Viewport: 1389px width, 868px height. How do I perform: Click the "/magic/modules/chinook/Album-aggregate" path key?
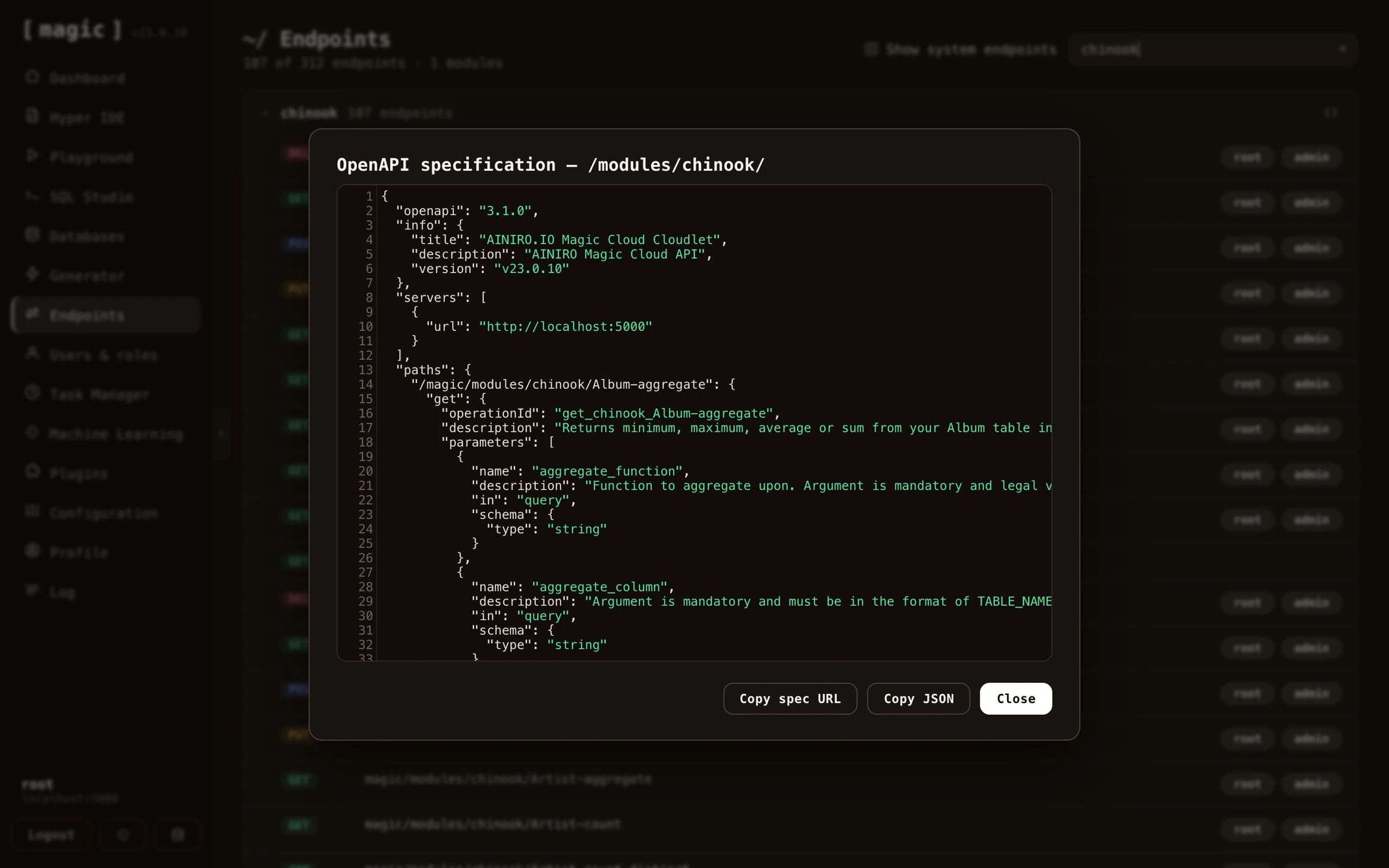pos(561,384)
